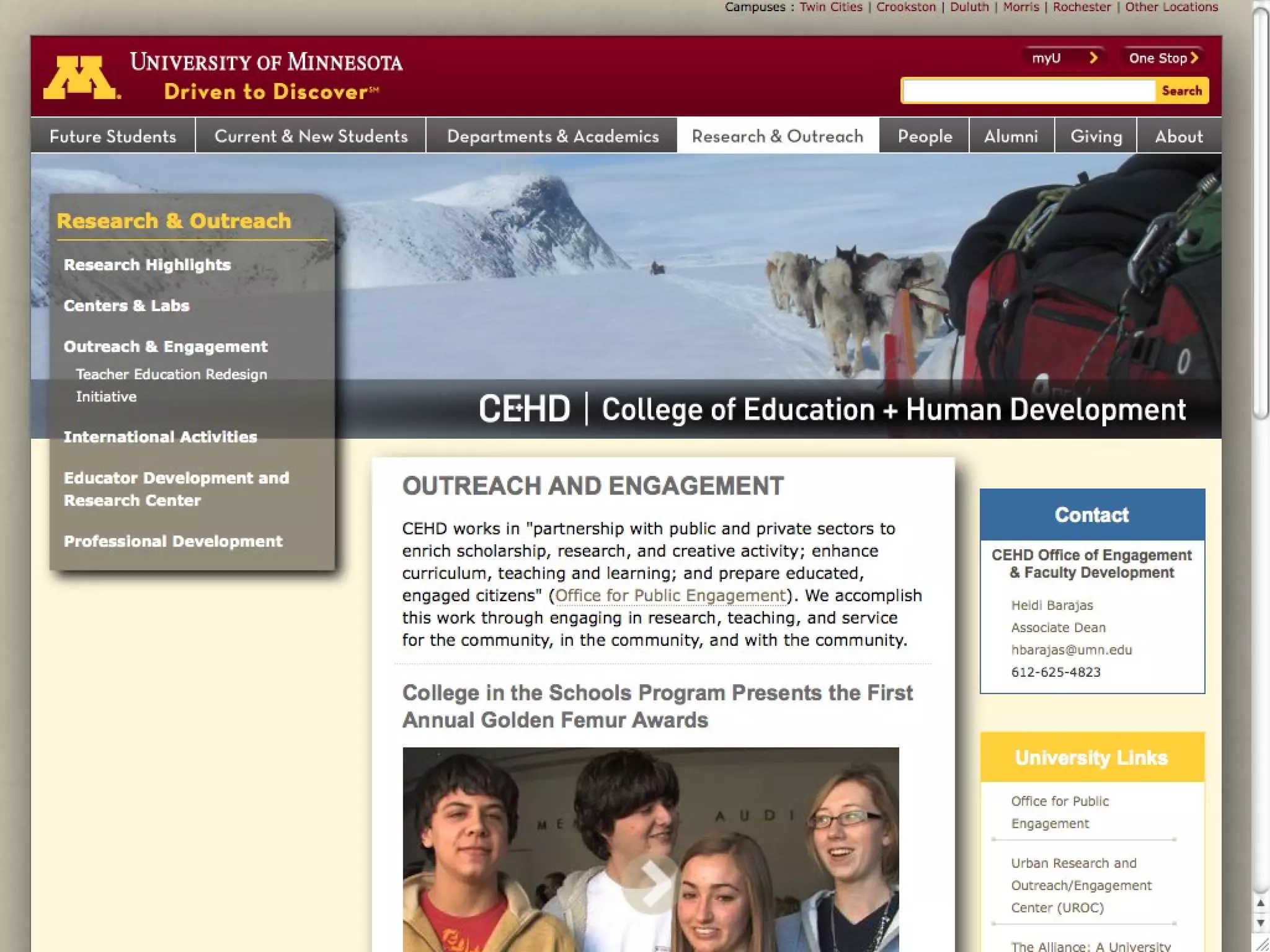Viewport: 1270px width, 952px height.
Task: Open Professional Development in the sidebar
Action: 173,541
